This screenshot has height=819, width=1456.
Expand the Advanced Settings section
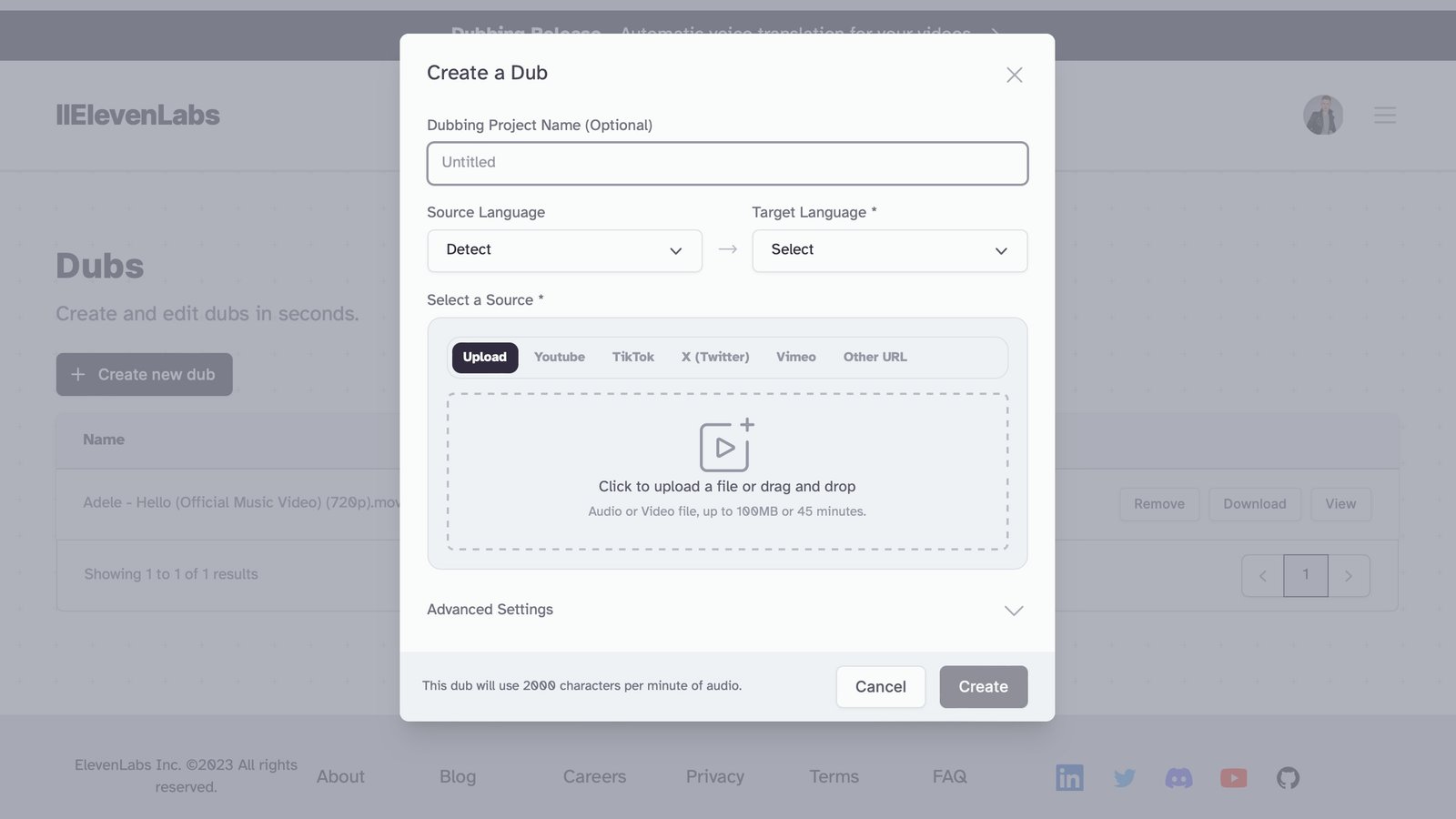727,610
